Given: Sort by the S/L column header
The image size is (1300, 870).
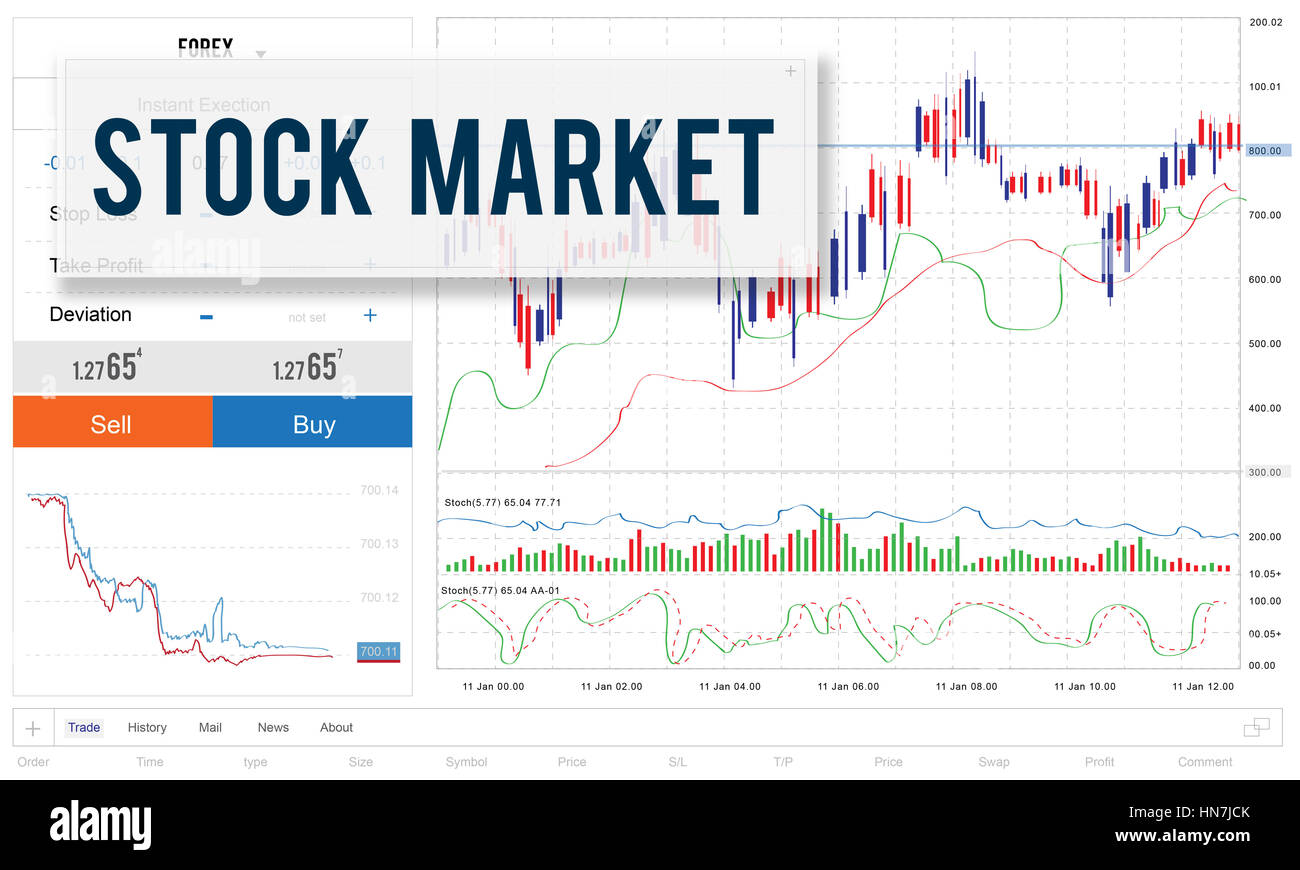Looking at the screenshot, I should pos(678,762).
